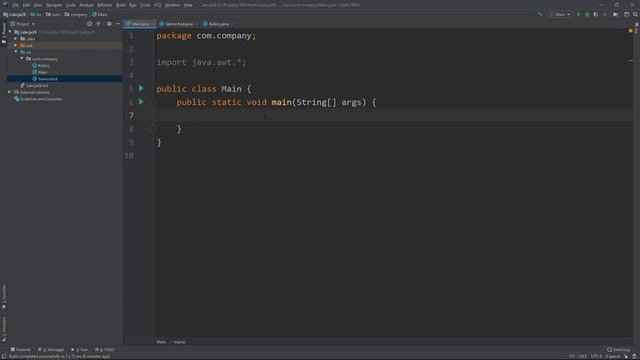Viewport: 640px width, 360px height.
Task: Click the Main breadcrumb in navigation bar
Action: click(x=100, y=14)
